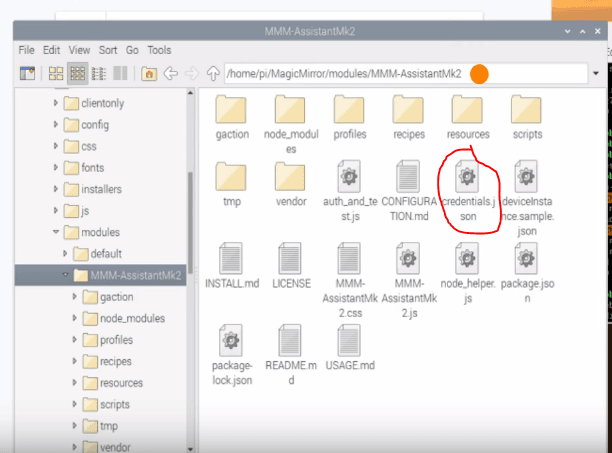Open the Tools menu
This screenshot has width=612, height=453.
(x=159, y=49)
